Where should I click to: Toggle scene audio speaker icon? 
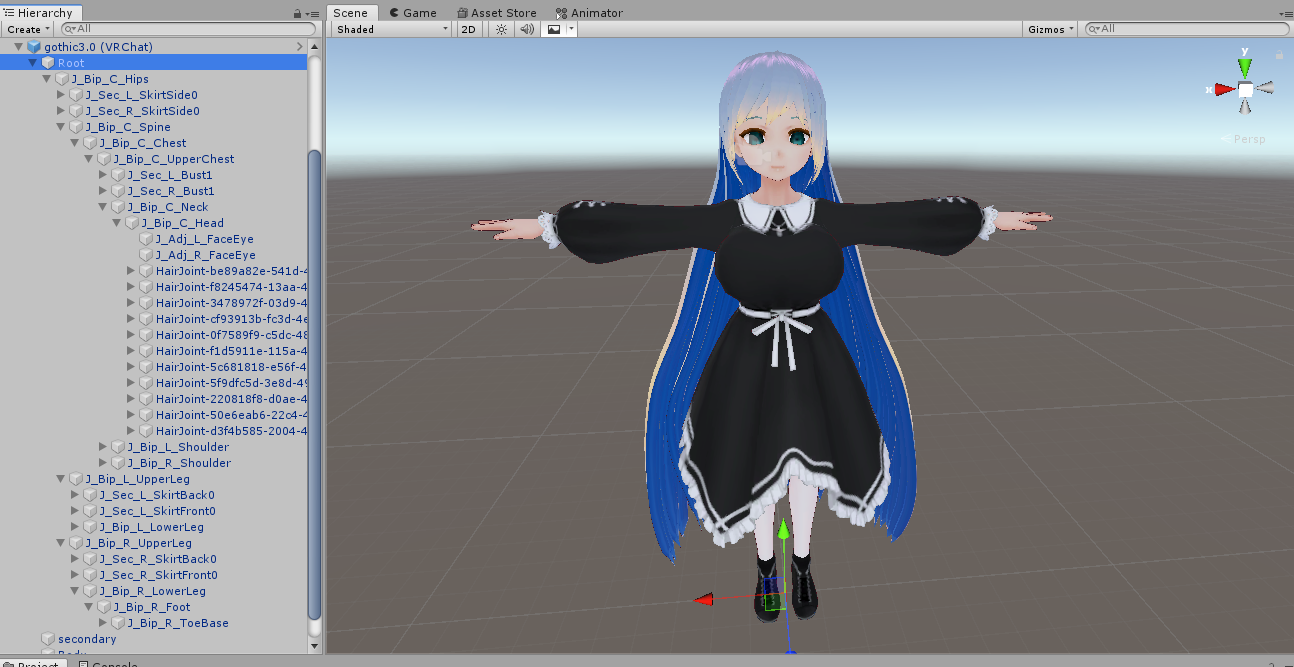click(527, 29)
